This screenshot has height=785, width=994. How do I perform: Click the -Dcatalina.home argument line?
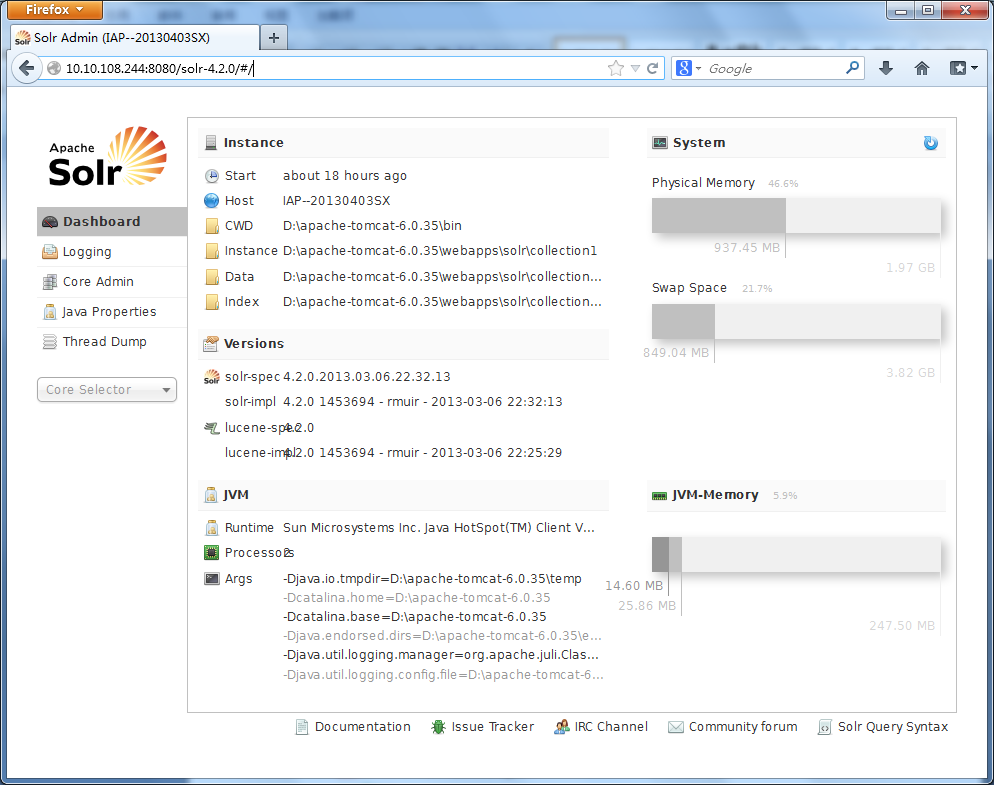[416, 598]
